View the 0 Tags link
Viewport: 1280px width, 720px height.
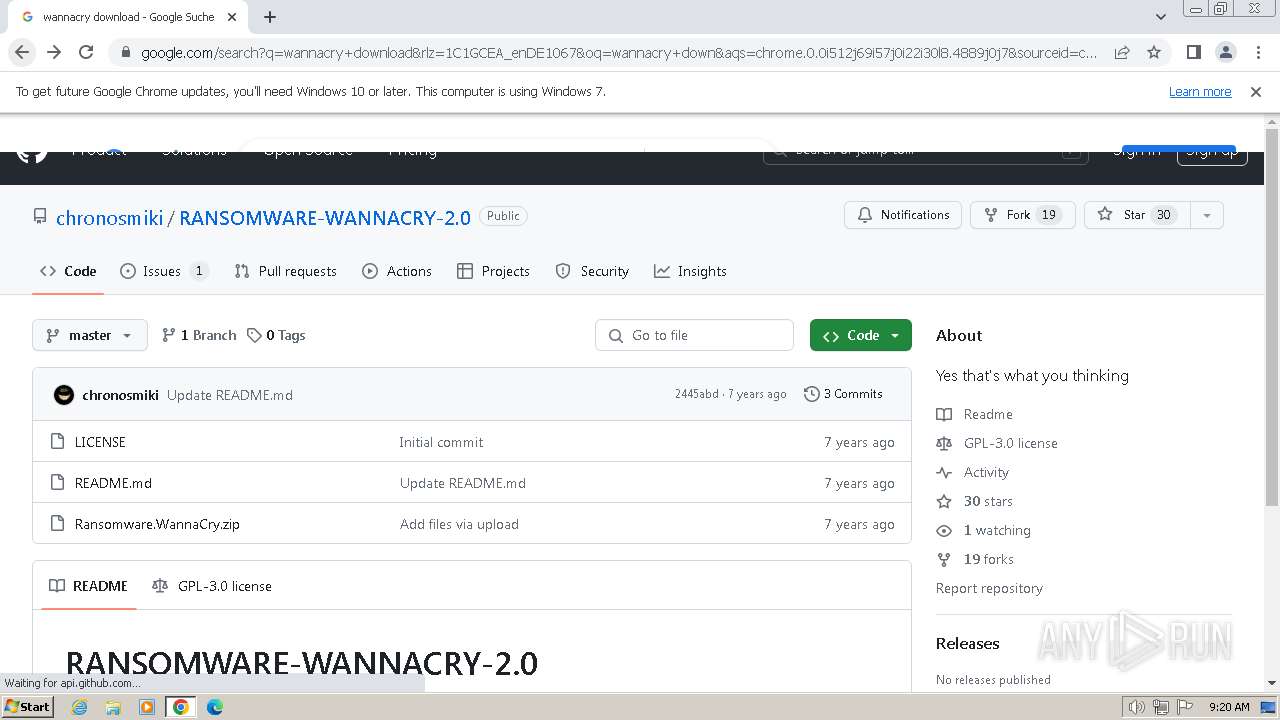[276, 335]
